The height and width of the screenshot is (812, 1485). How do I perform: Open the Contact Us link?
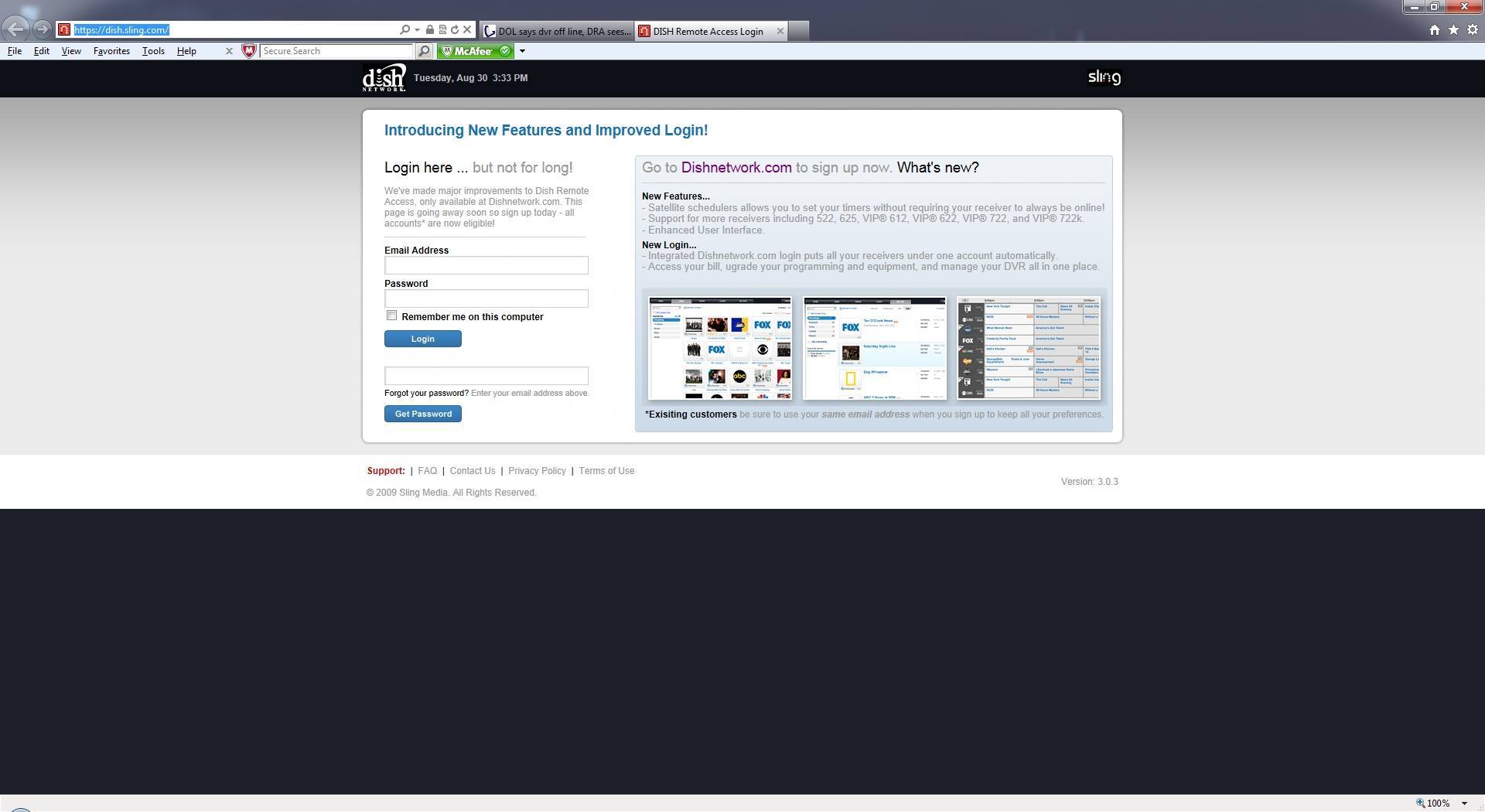(472, 471)
